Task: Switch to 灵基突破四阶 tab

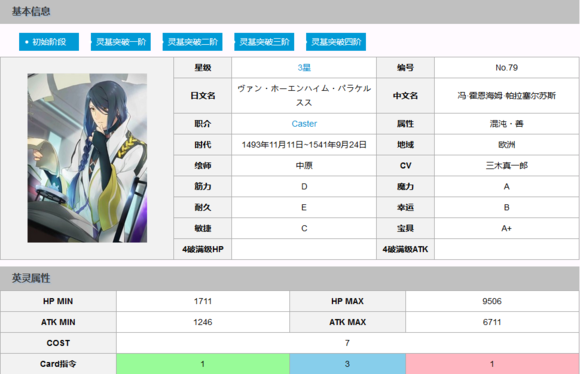Action: coord(336,42)
